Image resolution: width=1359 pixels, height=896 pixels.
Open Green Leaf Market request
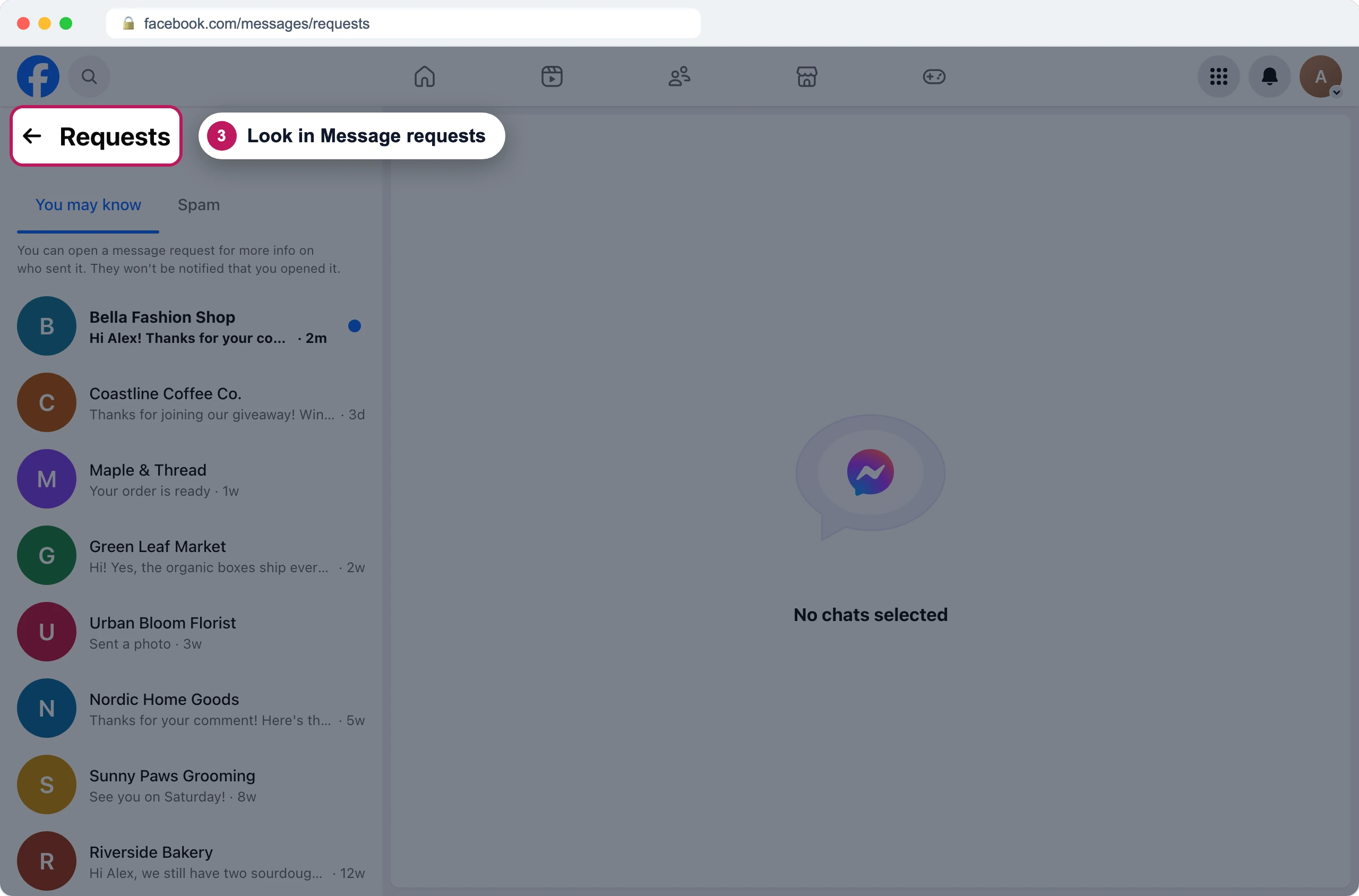[x=192, y=555]
